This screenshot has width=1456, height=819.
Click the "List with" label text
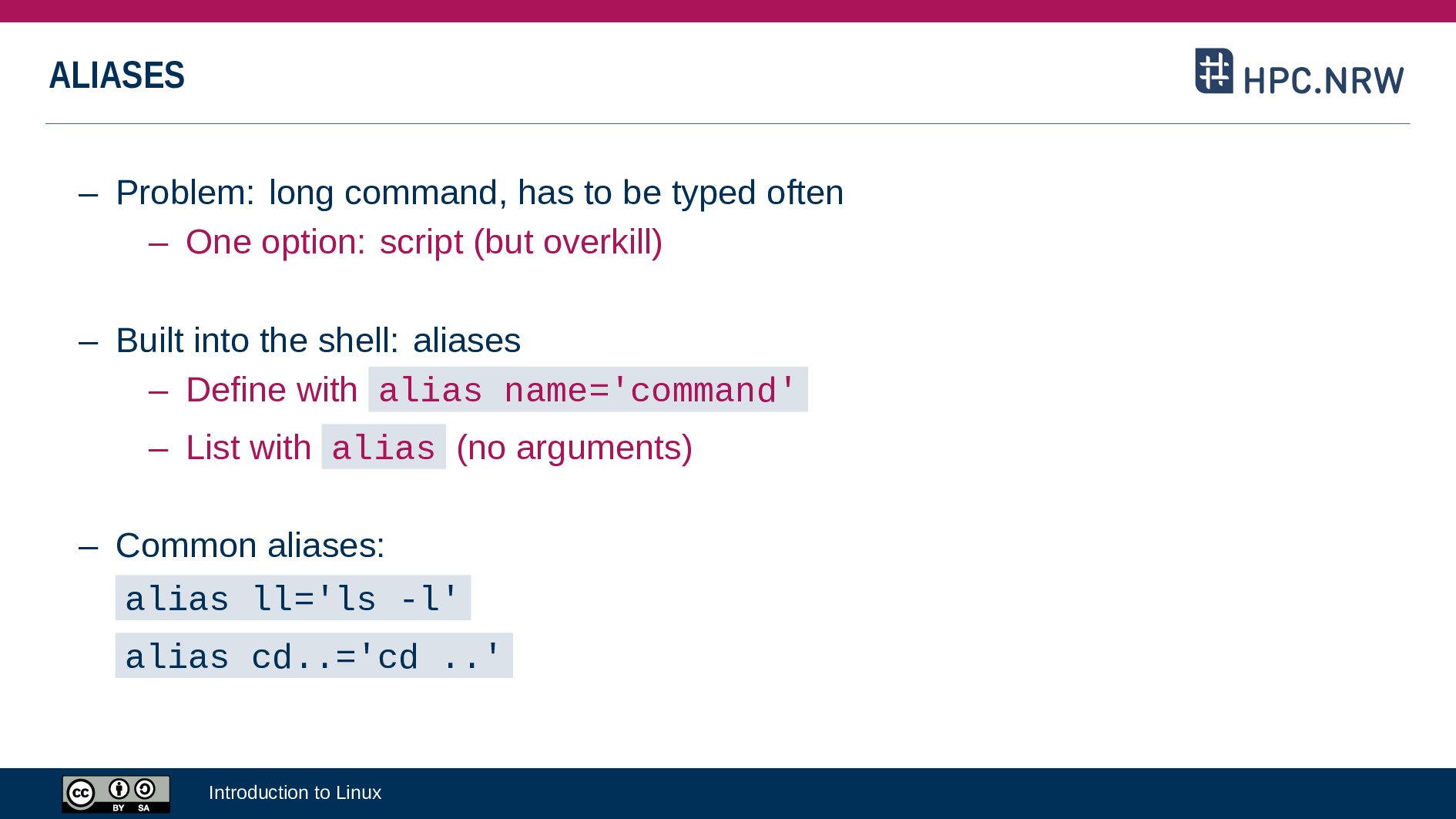pos(248,448)
